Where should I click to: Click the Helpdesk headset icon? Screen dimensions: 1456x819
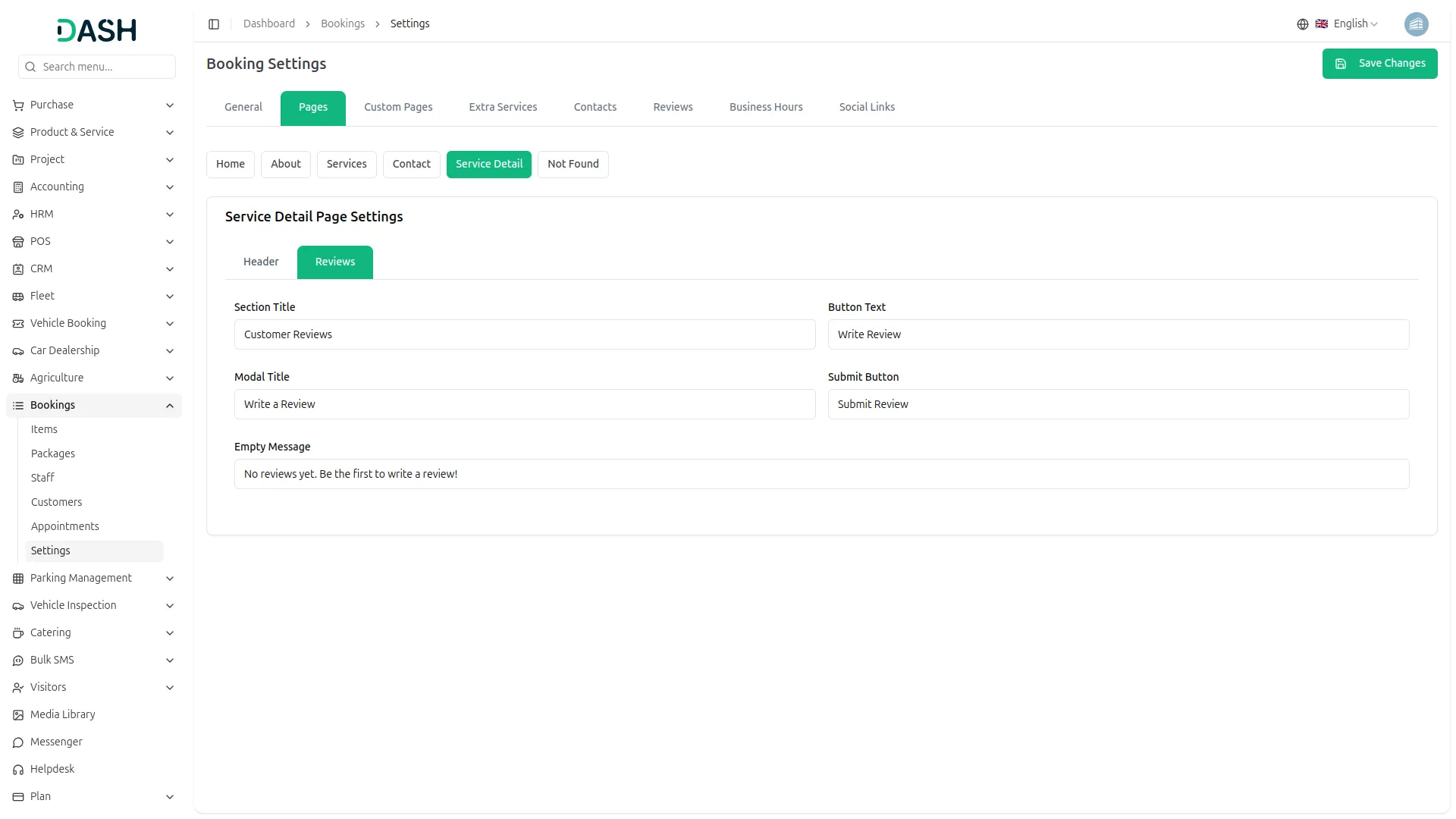click(x=18, y=770)
